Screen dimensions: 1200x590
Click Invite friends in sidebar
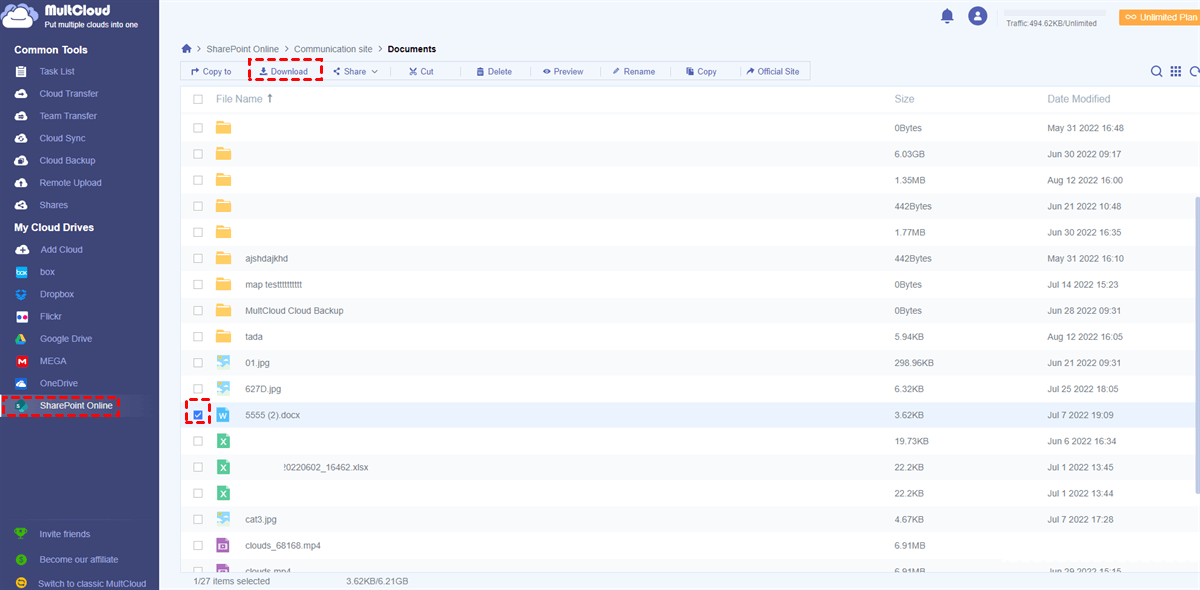(x=64, y=534)
